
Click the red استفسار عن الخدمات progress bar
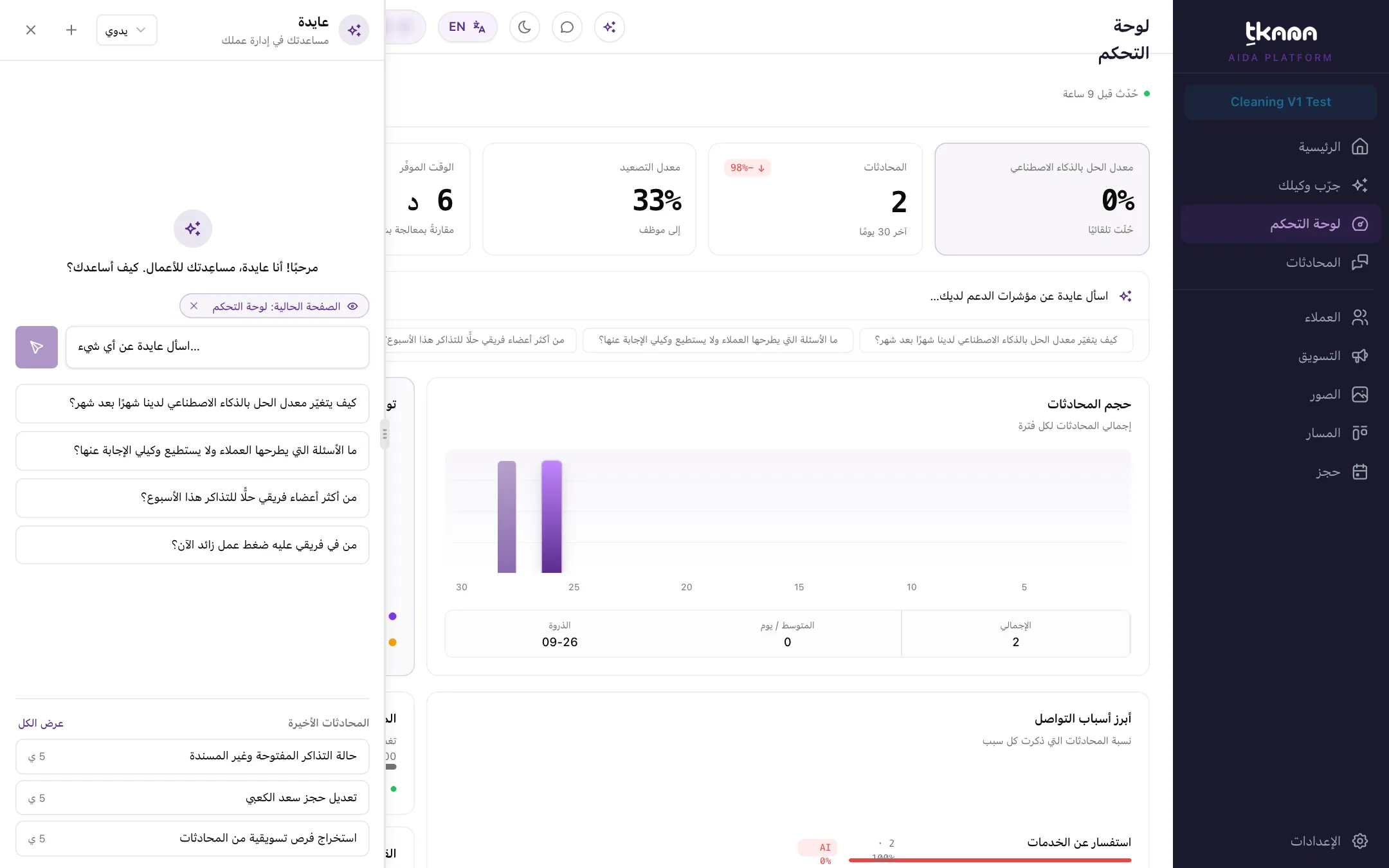[x=990, y=860]
